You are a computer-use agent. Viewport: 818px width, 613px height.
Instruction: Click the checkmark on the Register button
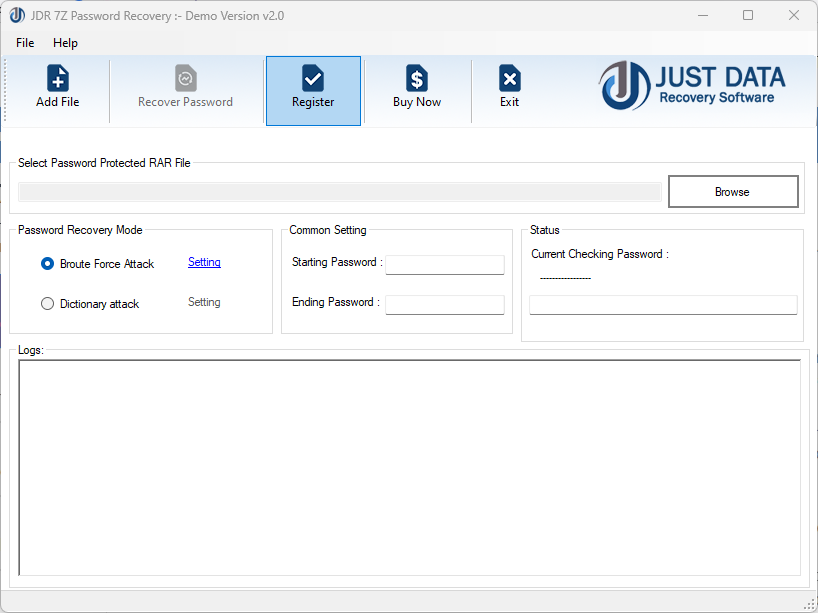tap(313, 79)
